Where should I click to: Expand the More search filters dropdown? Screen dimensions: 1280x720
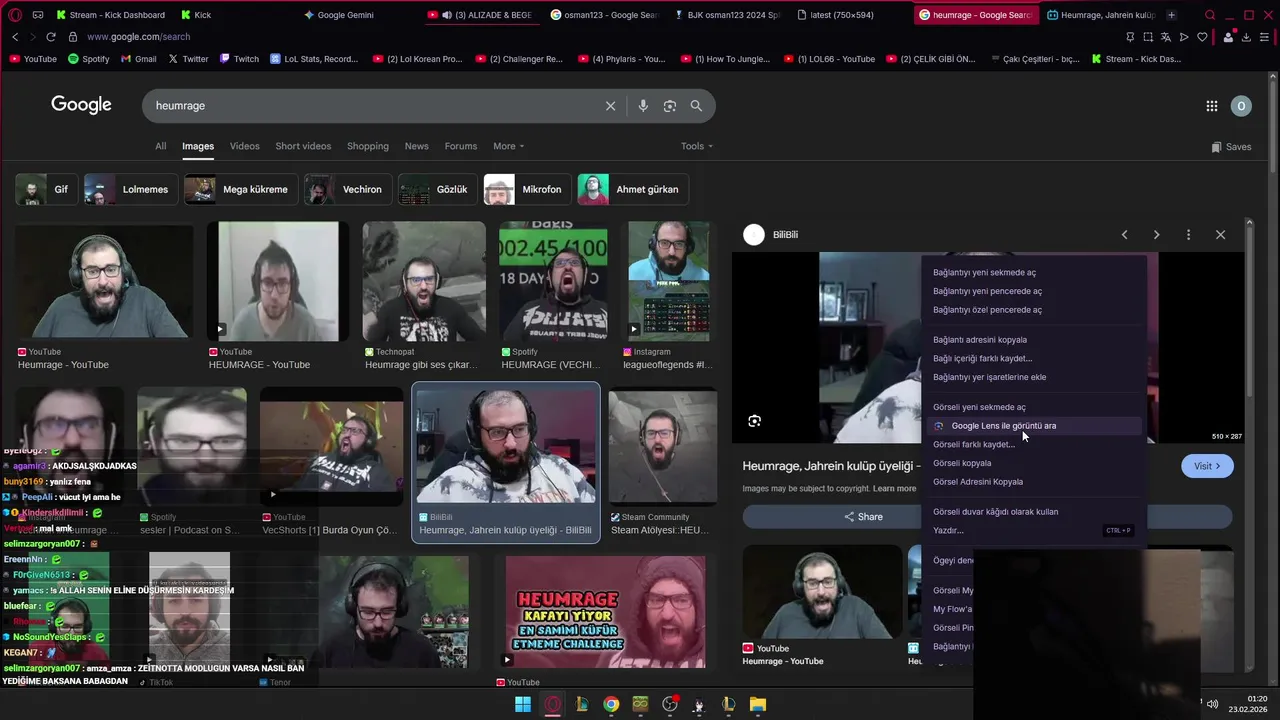coord(508,146)
